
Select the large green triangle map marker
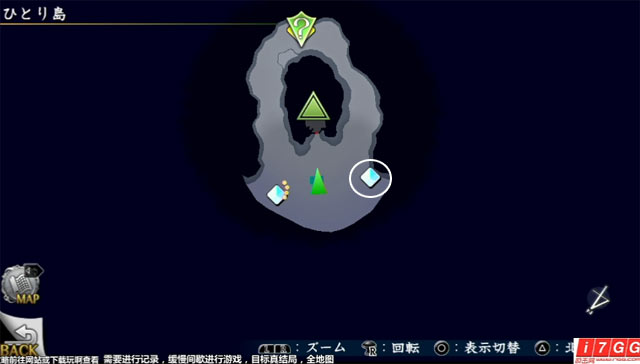coord(313,106)
